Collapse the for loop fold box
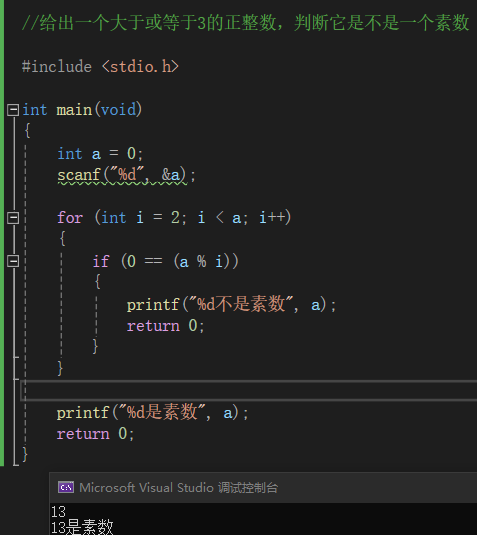The height and width of the screenshot is (535, 477). coord(13,218)
